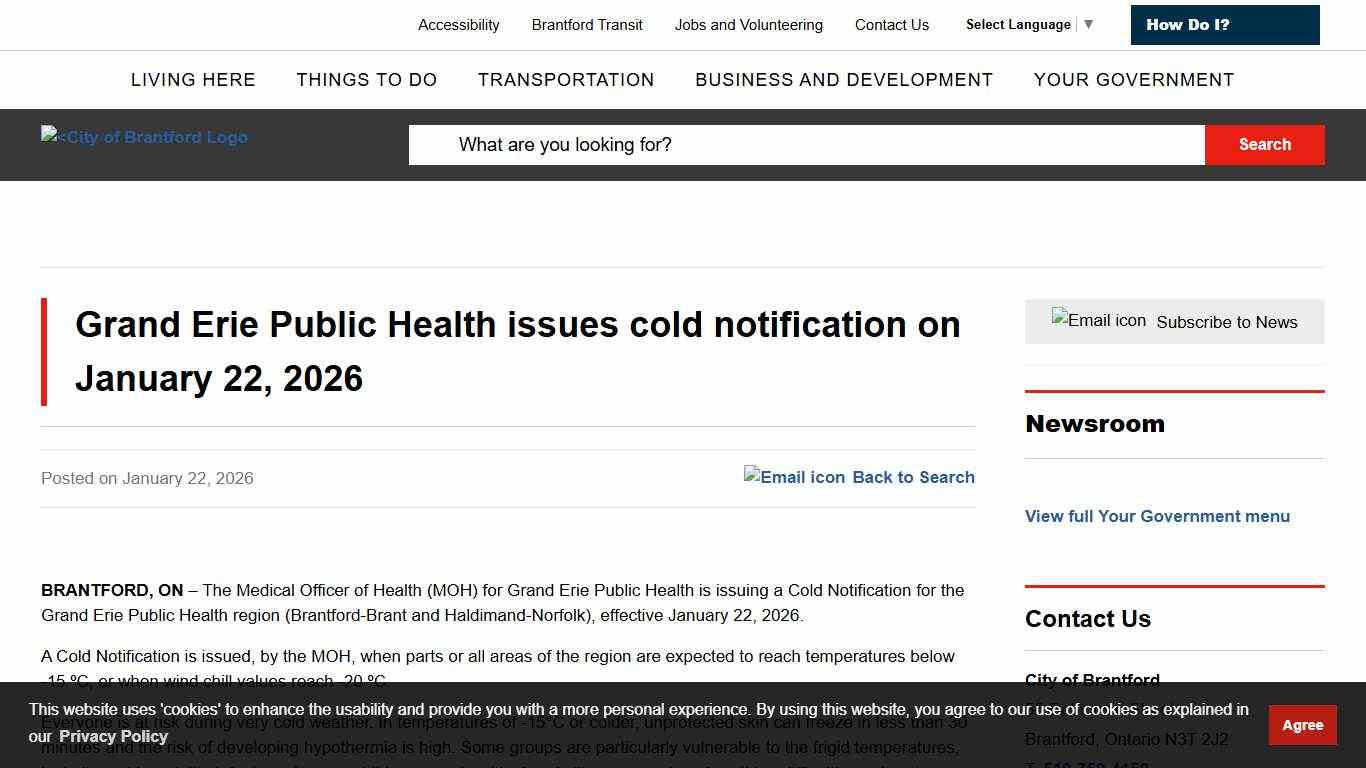1366x768 pixels.
Task: Click the red Search button
Action: coord(1264,144)
